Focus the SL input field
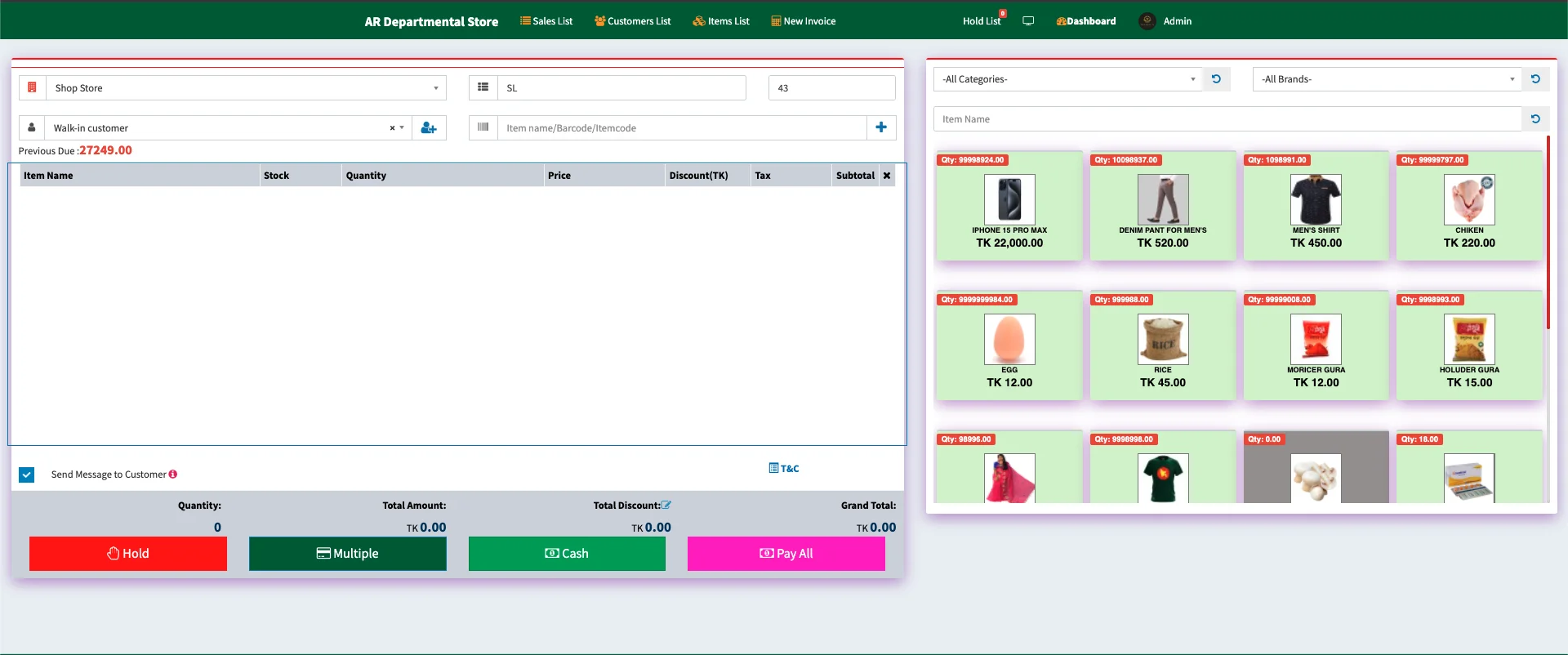The image size is (1568, 655). [621, 88]
